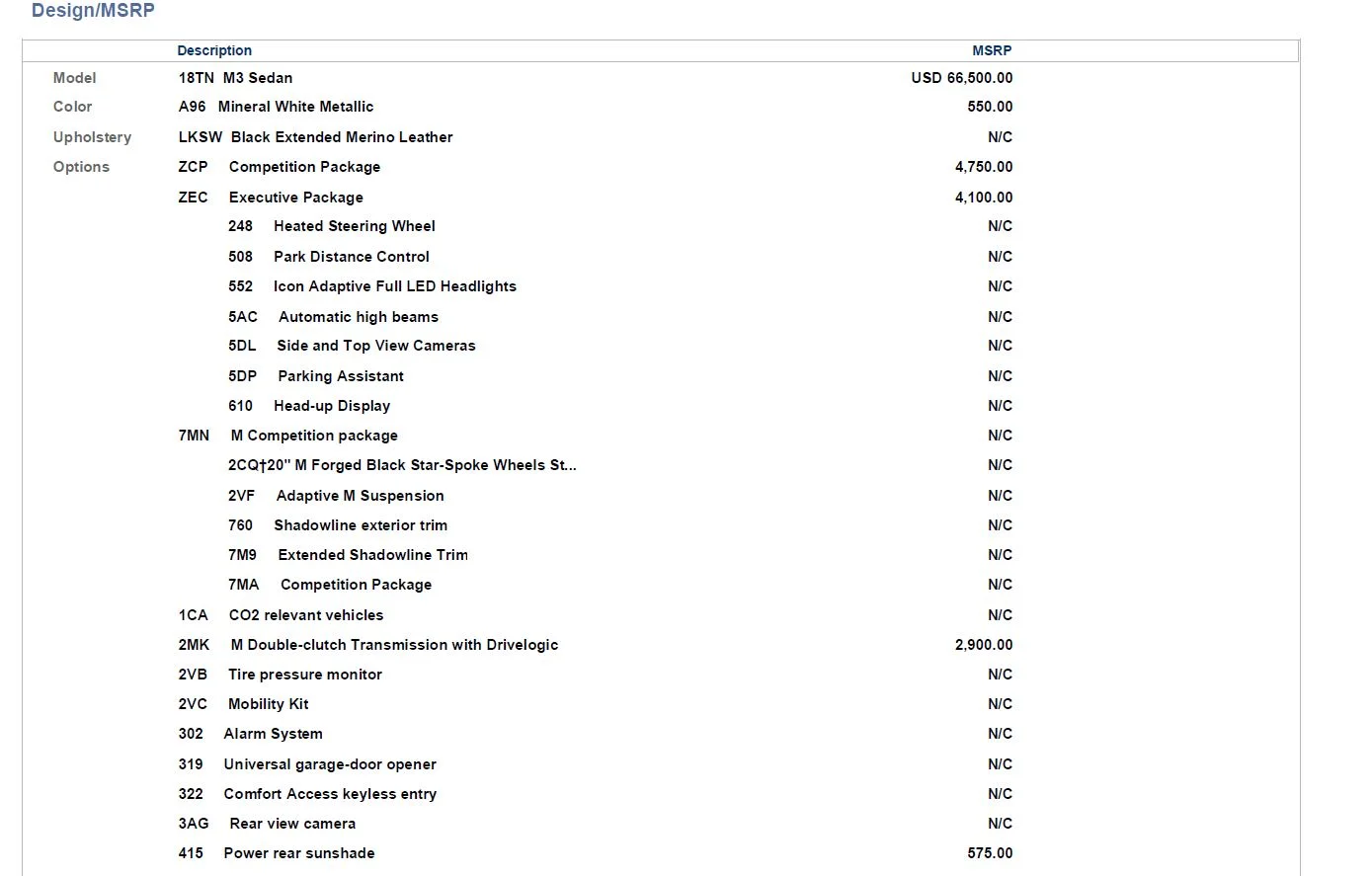Click 415 Power rear sunshade
Screen dimensions: 1372x876
pyautogui.click(x=277, y=853)
